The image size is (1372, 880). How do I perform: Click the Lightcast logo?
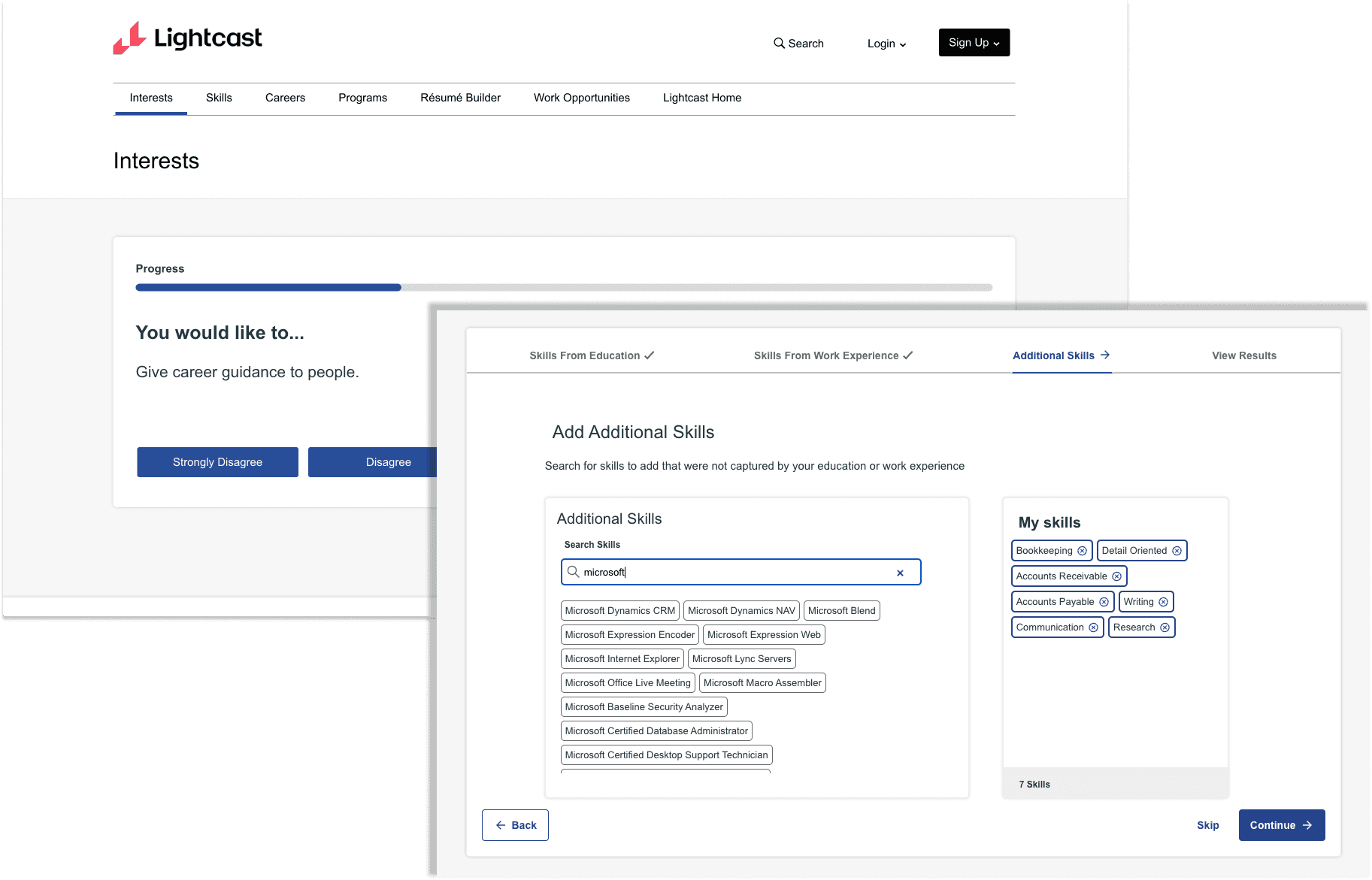186,38
